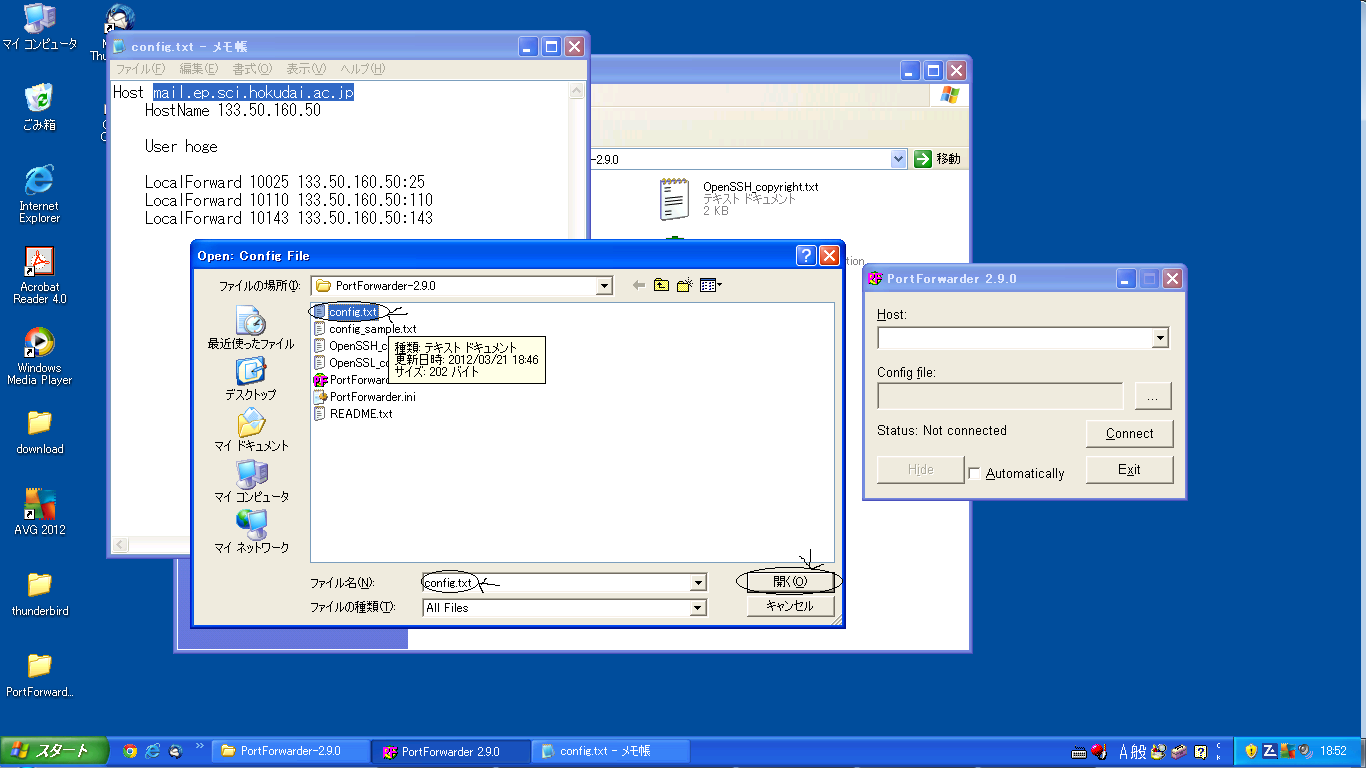The height and width of the screenshot is (768, 1366).
Task: Launch Internet Explorer desktop icon
Action: point(39,194)
